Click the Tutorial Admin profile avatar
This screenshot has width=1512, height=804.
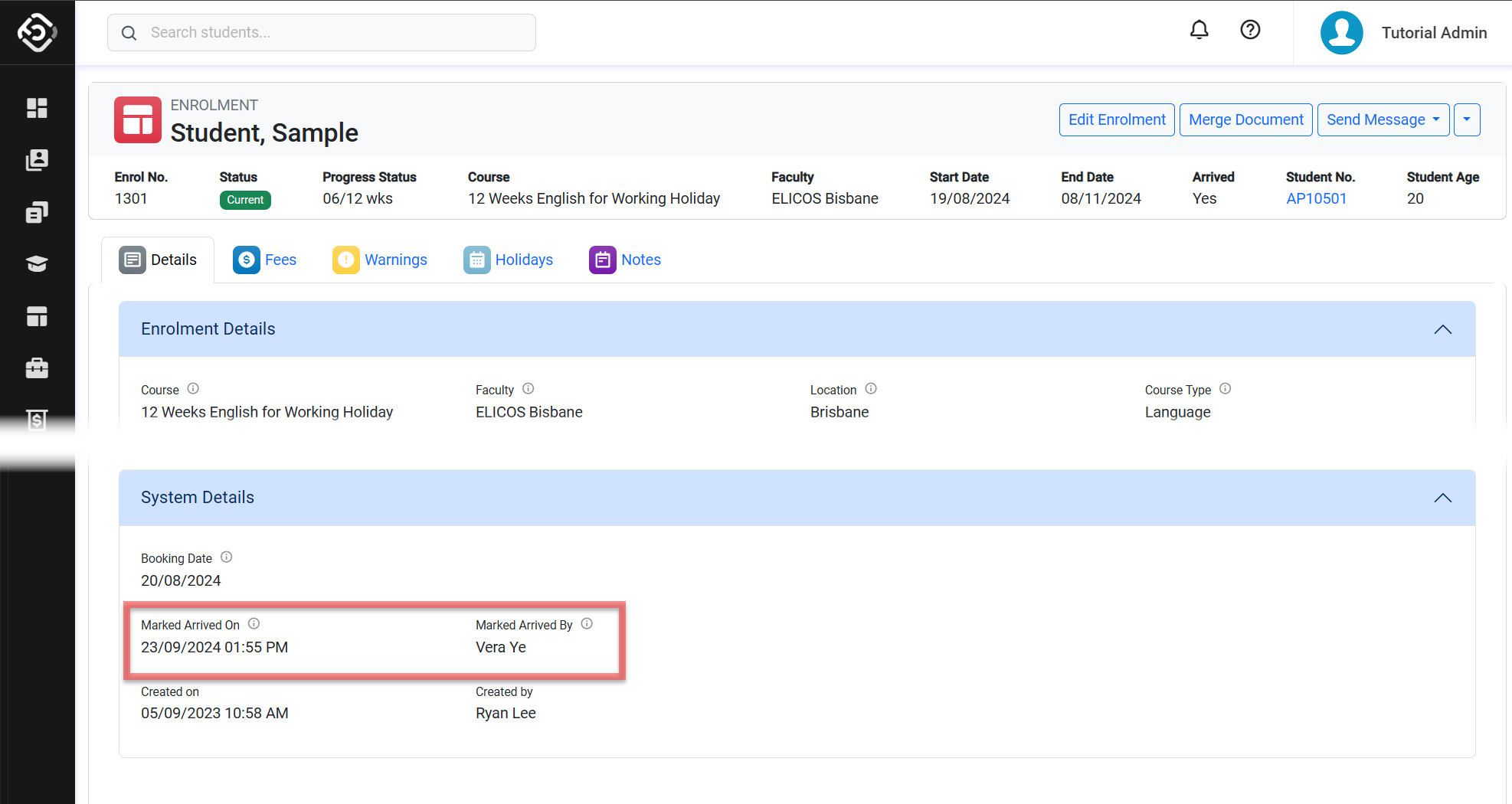tap(1341, 33)
